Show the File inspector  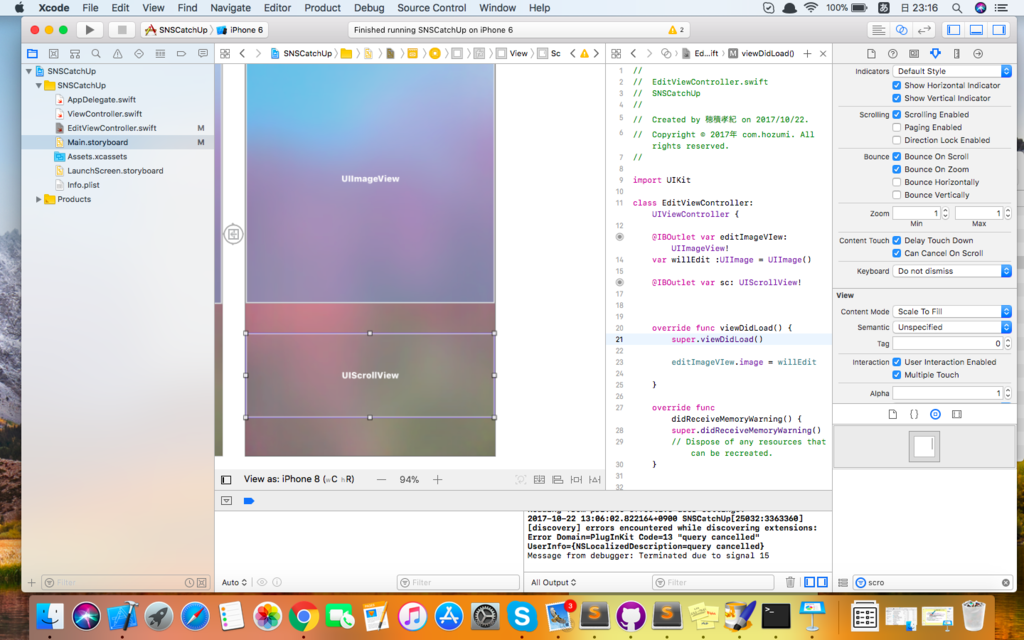871,54
